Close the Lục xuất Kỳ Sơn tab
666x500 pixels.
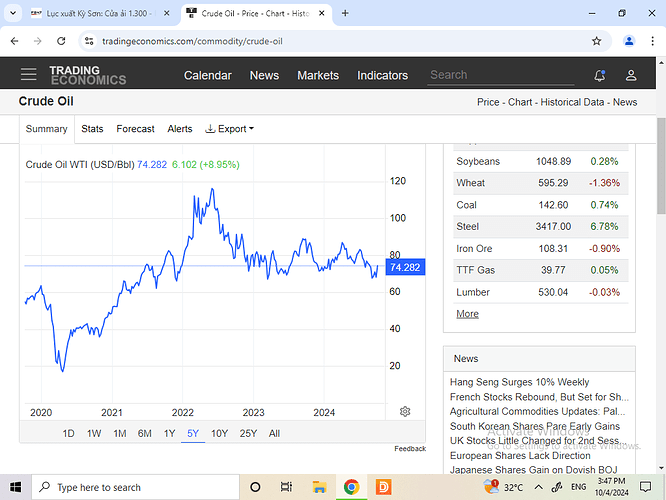click(x=166, y=13)
